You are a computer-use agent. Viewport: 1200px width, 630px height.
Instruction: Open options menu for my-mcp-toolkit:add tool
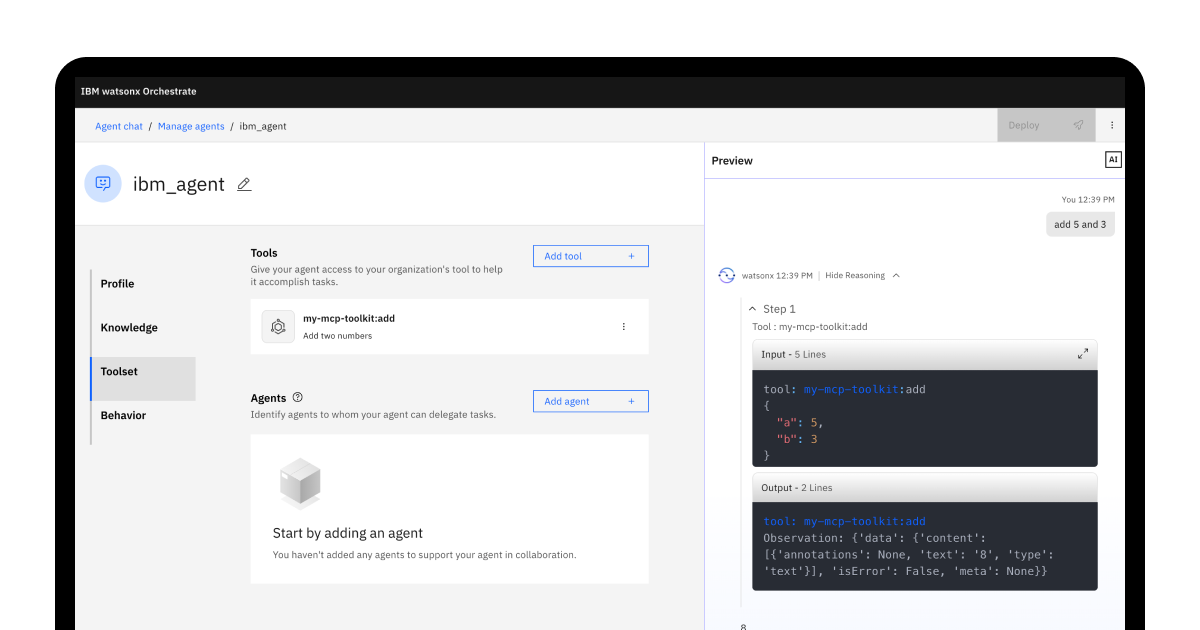click(x=624, y=327)
